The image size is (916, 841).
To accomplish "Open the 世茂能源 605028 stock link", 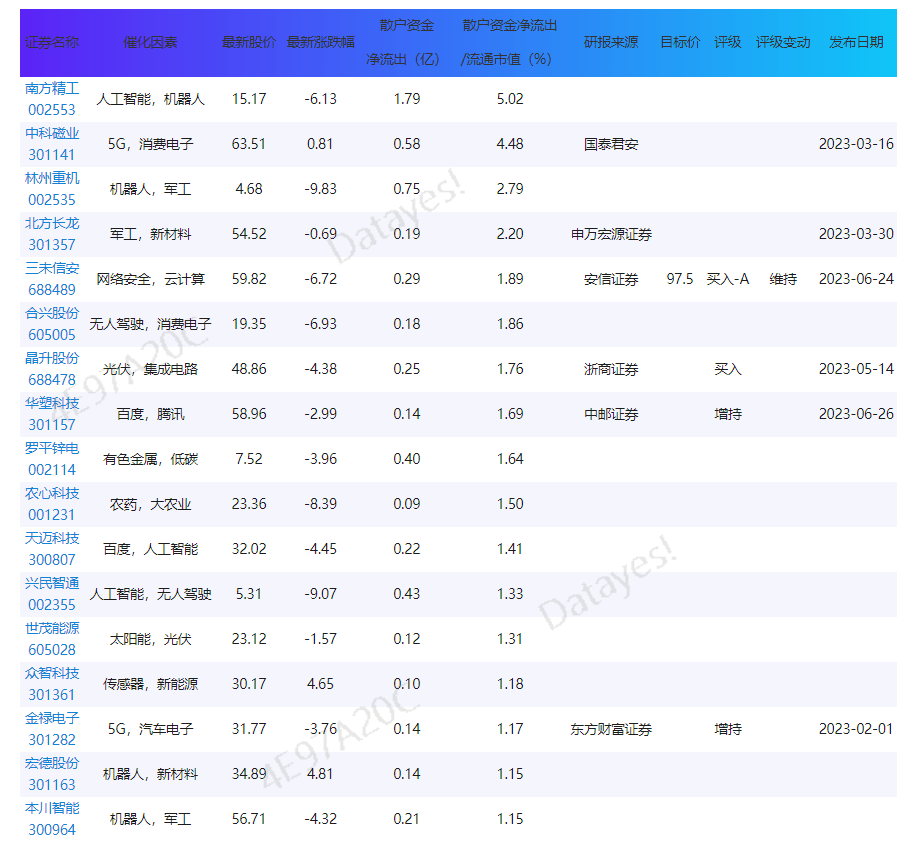I will coord(52,639).
